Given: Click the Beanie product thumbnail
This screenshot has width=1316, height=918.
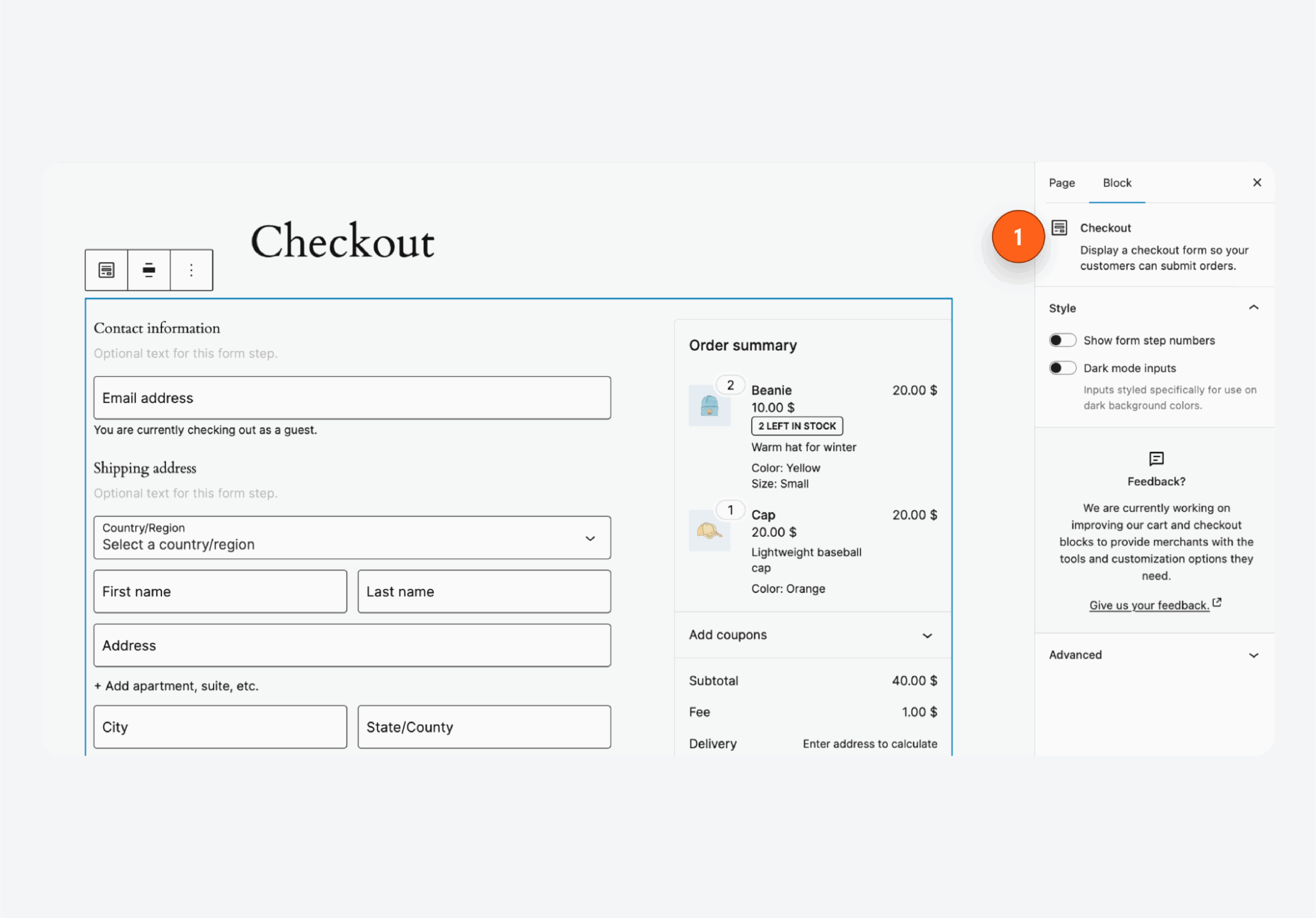Looking at the screenshot, I should [710, 406].
